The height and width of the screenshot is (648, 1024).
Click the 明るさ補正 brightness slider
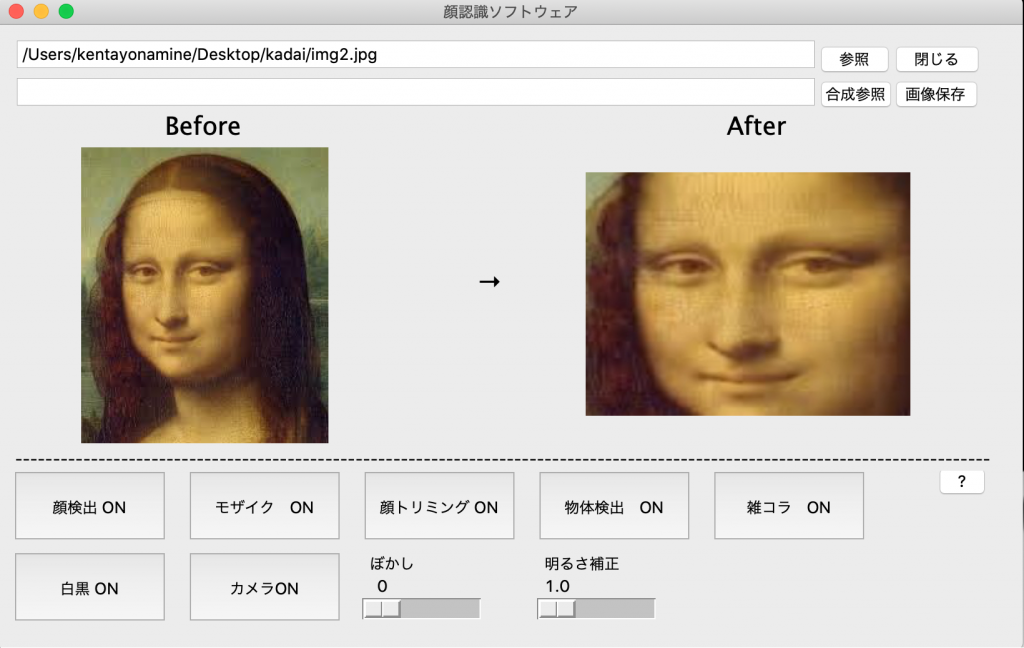click(596, 609)
